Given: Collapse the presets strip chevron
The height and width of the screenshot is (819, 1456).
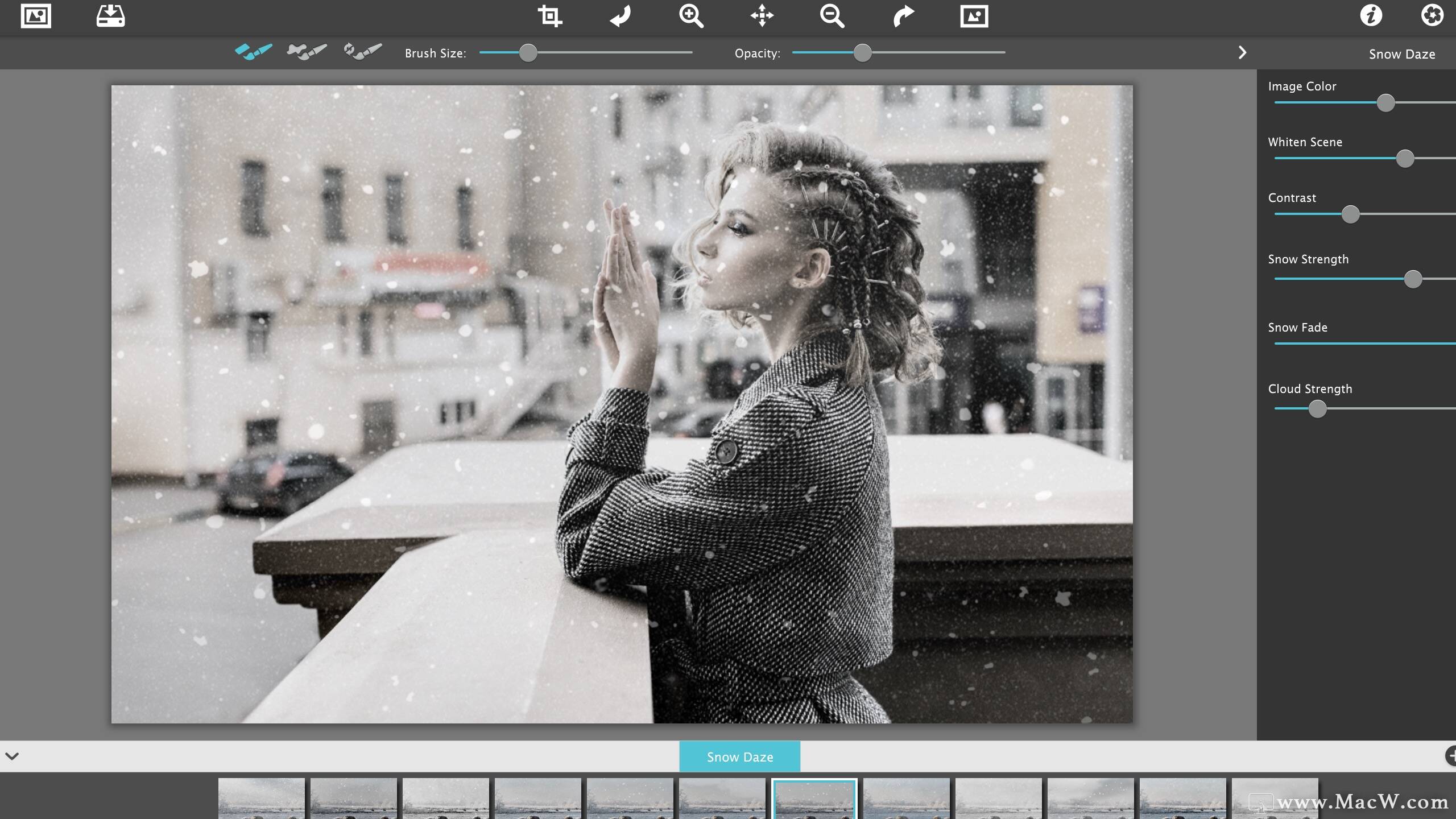Looking at the screenshot, I should click(x=12, y=756).
